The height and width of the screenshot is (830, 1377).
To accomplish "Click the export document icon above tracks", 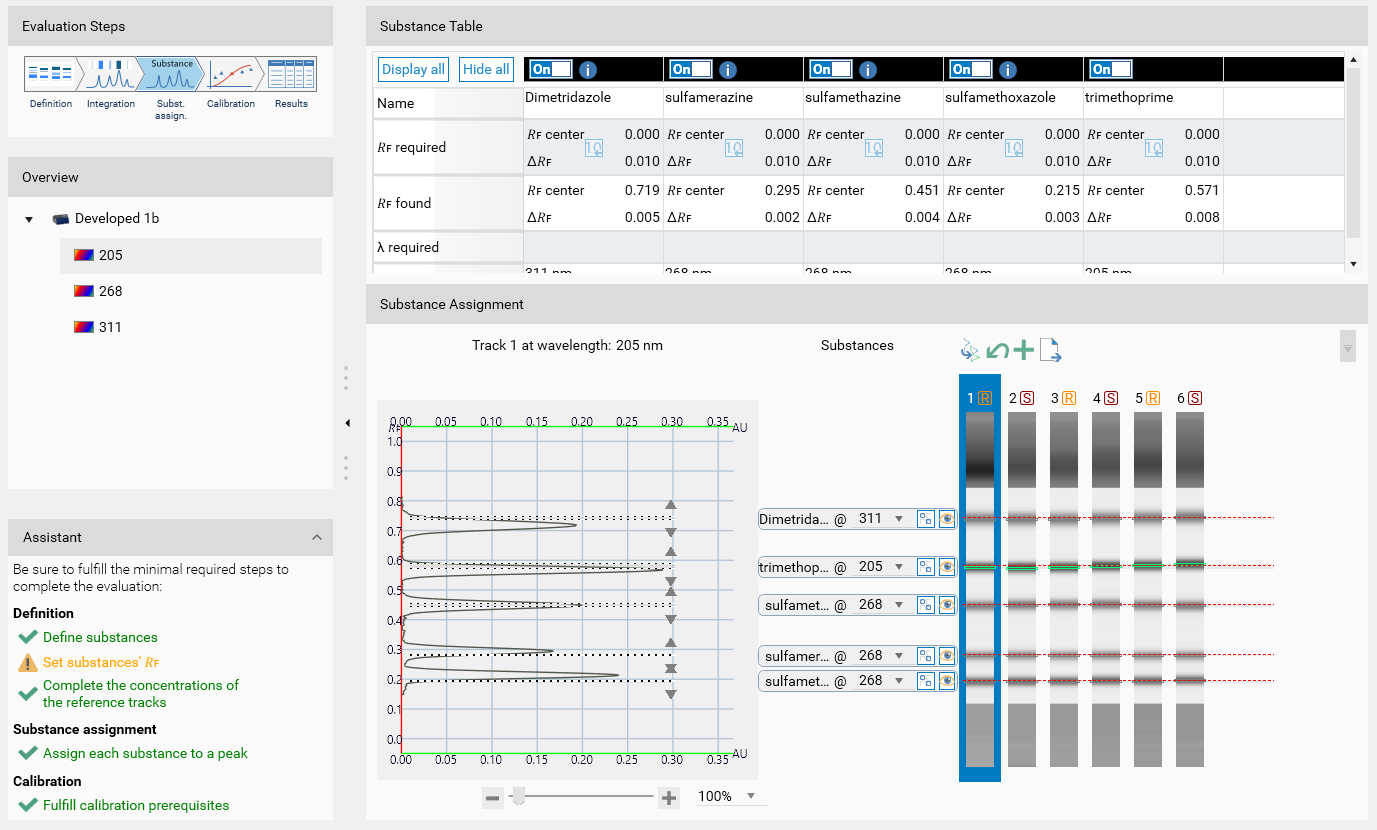I will 1050,350.
